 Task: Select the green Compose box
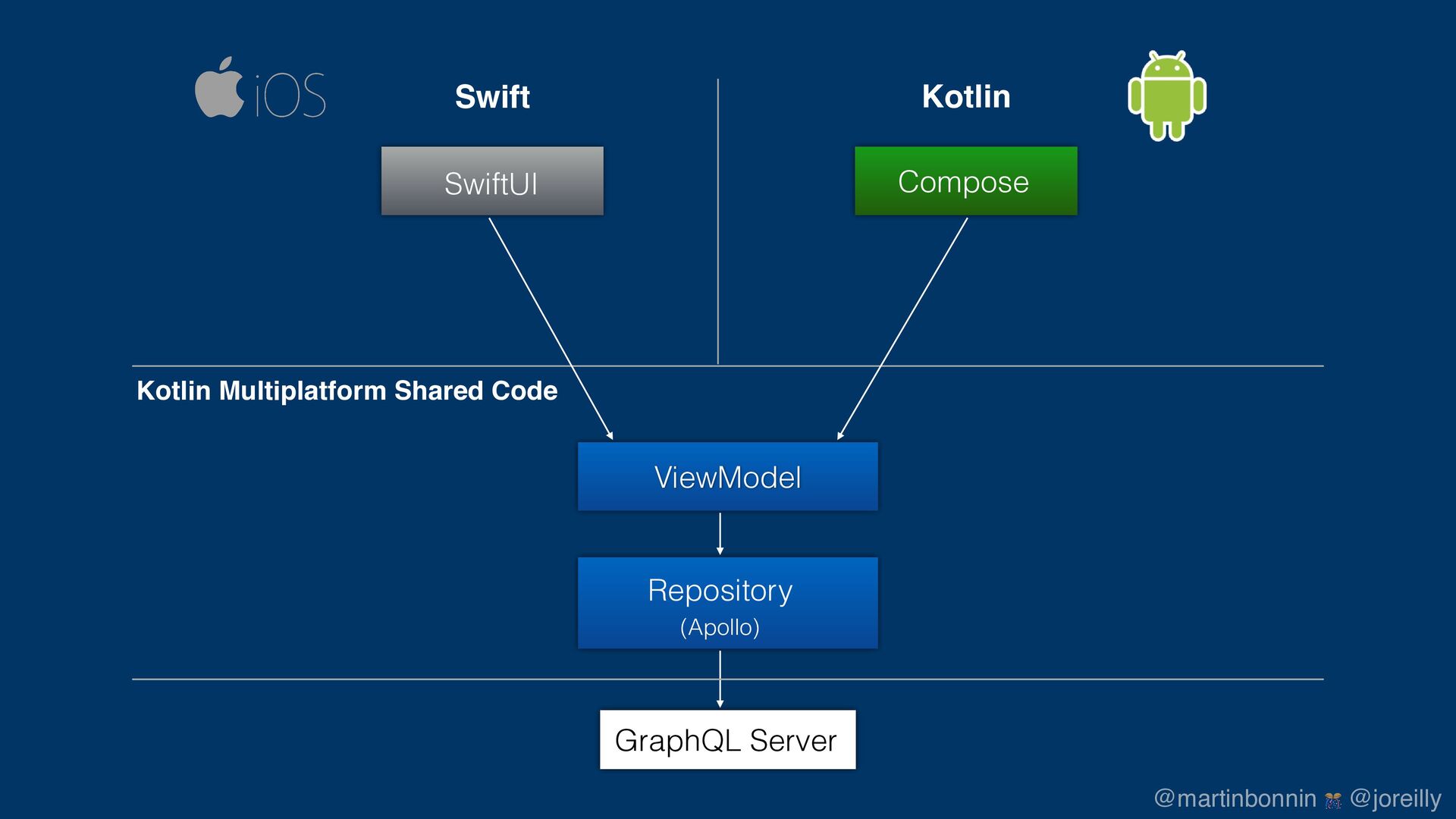coord(965,181)
